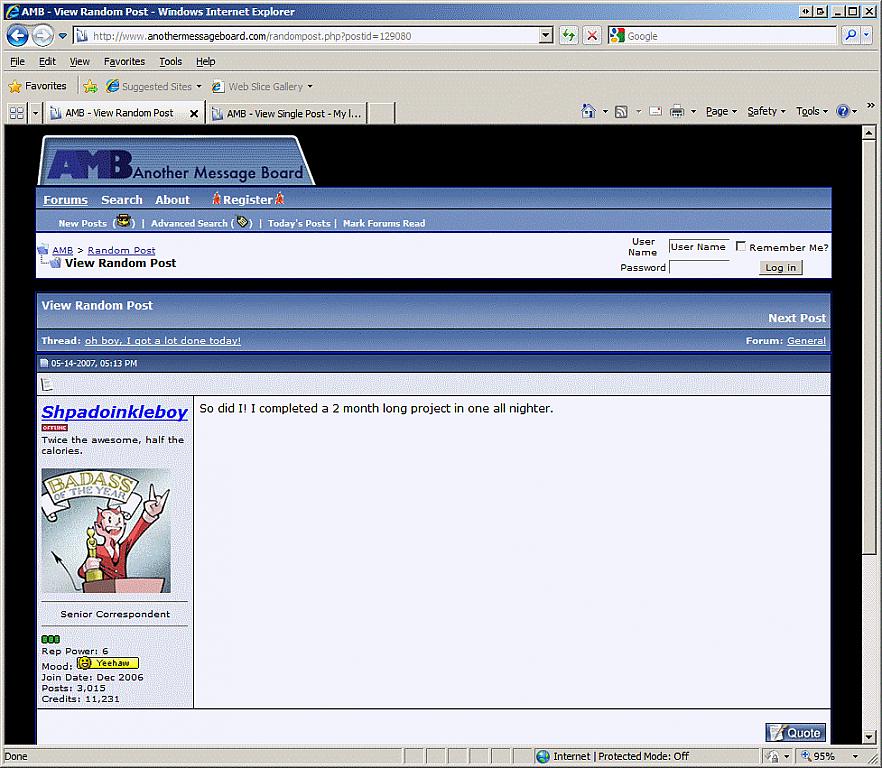This screenshot has height=768, width=882.
Task: Click the search magnifier icon
Action: point(850,36)
